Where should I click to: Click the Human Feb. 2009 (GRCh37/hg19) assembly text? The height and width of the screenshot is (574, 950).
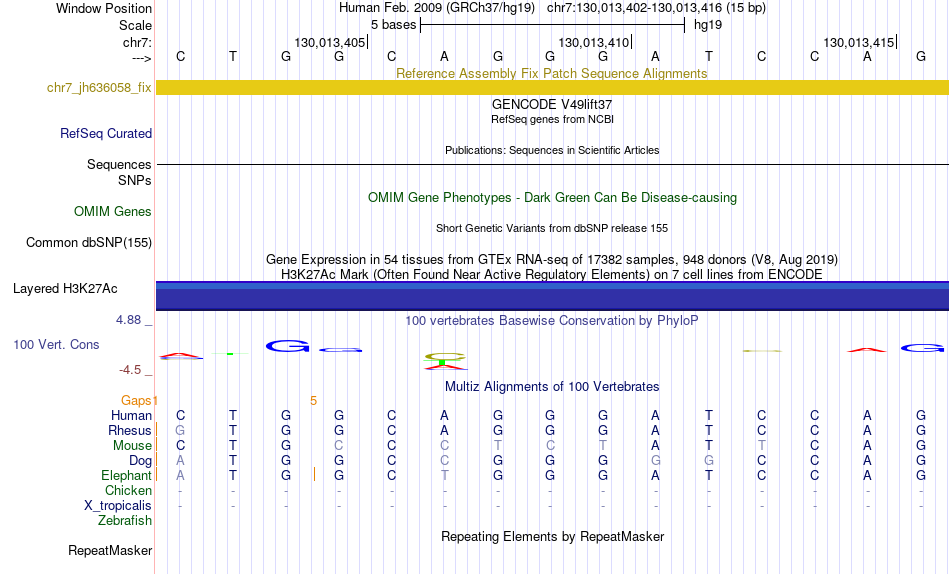point(437,8)
